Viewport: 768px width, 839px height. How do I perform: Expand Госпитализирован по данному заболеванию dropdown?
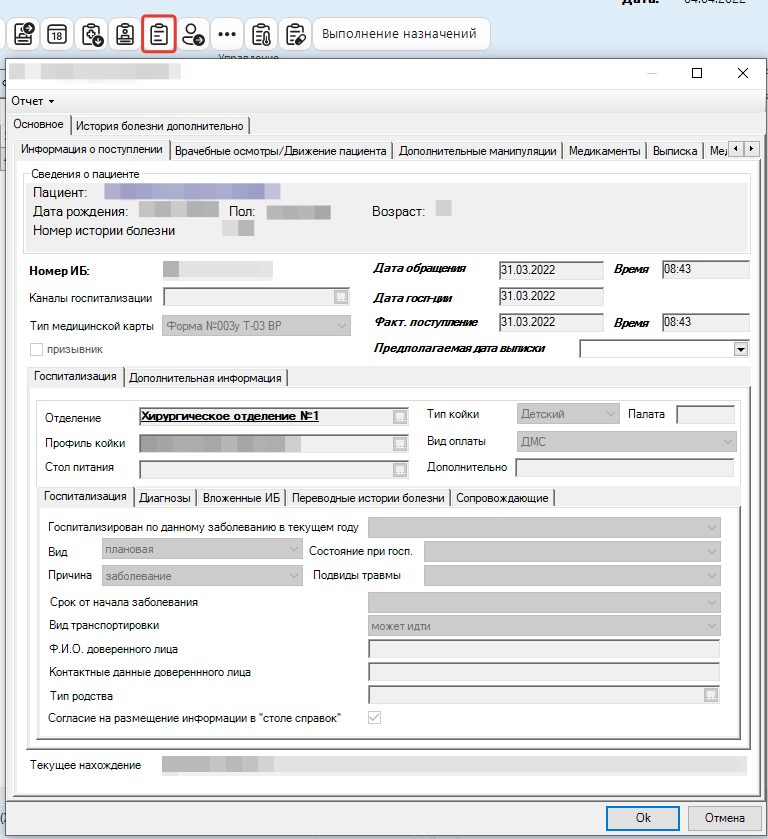544,528
